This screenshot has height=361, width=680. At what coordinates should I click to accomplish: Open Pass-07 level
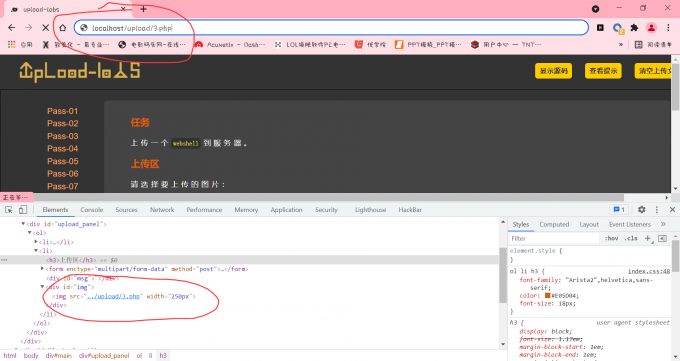62,187
